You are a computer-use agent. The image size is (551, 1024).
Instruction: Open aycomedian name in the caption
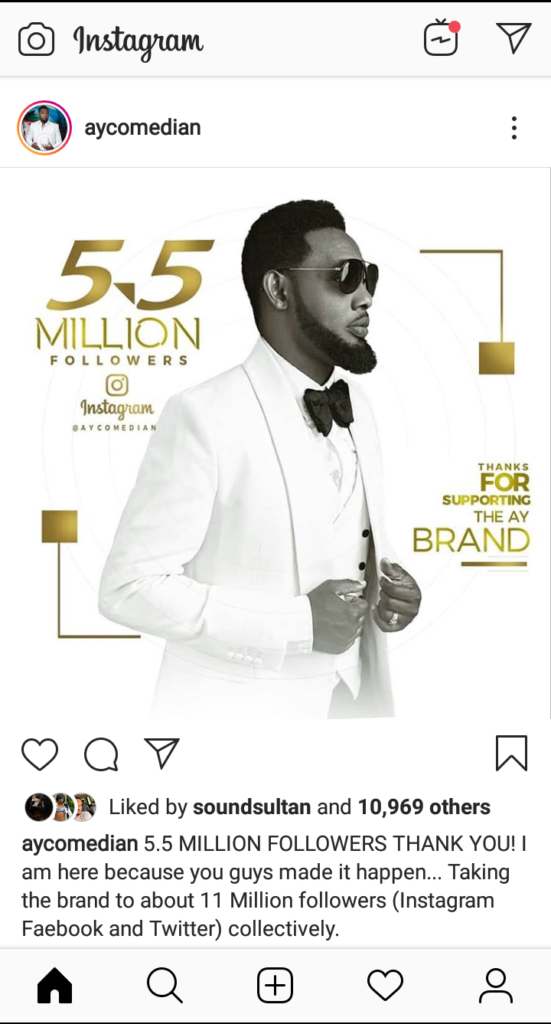point(80,844)
